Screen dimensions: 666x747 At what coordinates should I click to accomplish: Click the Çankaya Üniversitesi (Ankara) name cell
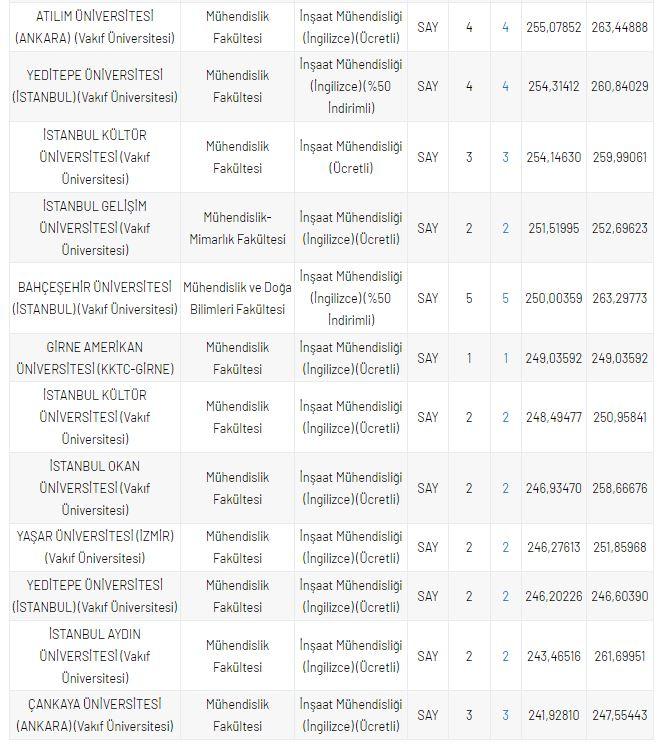click(x=94, y=715)
